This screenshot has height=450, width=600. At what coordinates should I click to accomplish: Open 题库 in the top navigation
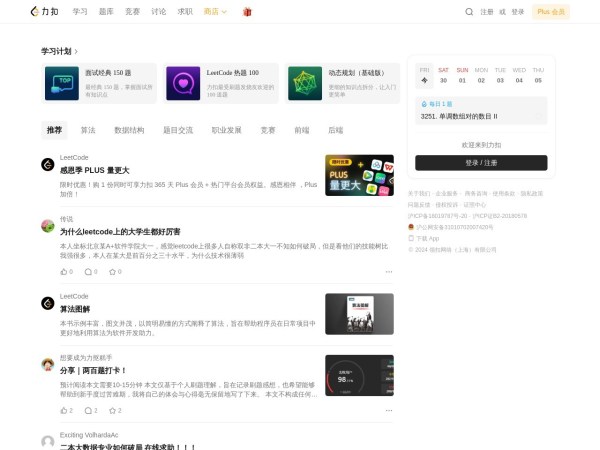(x=106, y=12)
